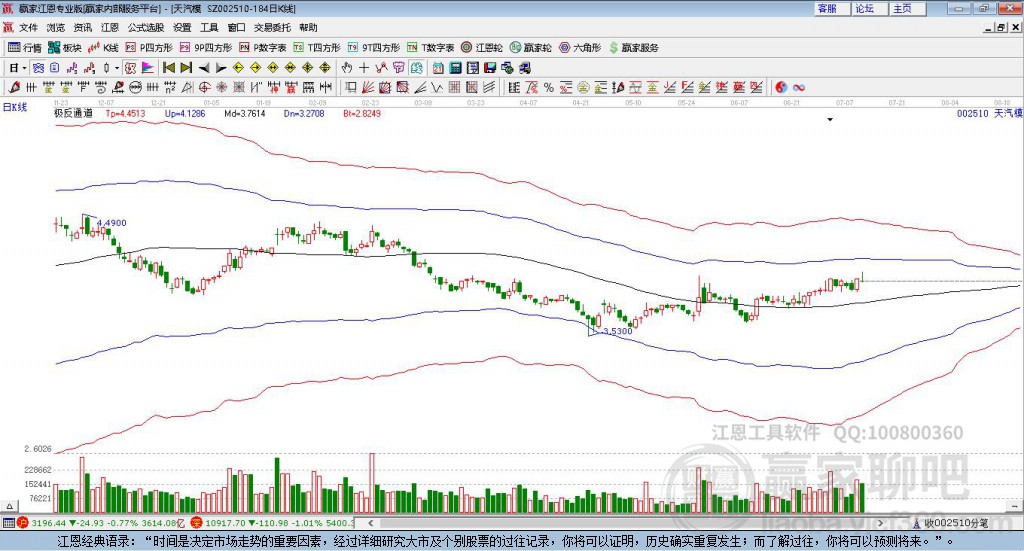Viewport: 1024px width, 551px height.
Task: Toggle the colored flag-triangle toolbar button
Action: [x=149, y=68]
